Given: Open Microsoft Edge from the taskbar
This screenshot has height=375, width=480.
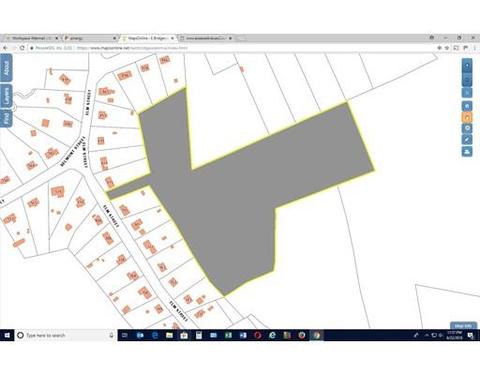Looking at the screenshot, I should 155,335.
